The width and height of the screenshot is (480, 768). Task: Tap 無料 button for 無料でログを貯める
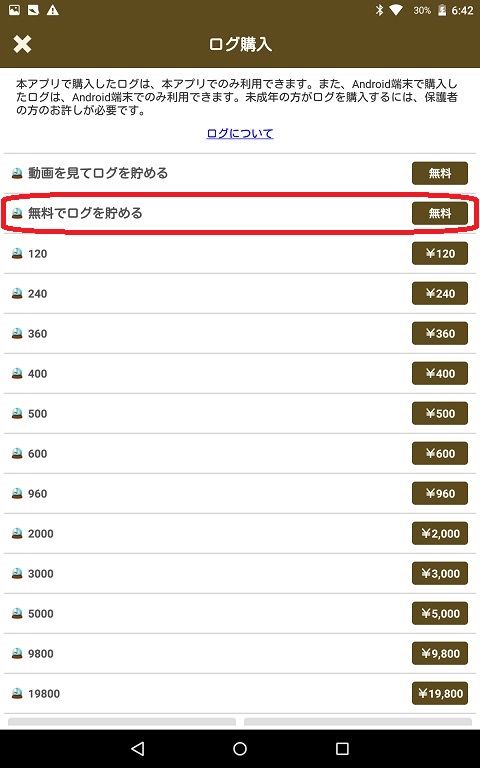pyautogui.click(x=439, y=213)
